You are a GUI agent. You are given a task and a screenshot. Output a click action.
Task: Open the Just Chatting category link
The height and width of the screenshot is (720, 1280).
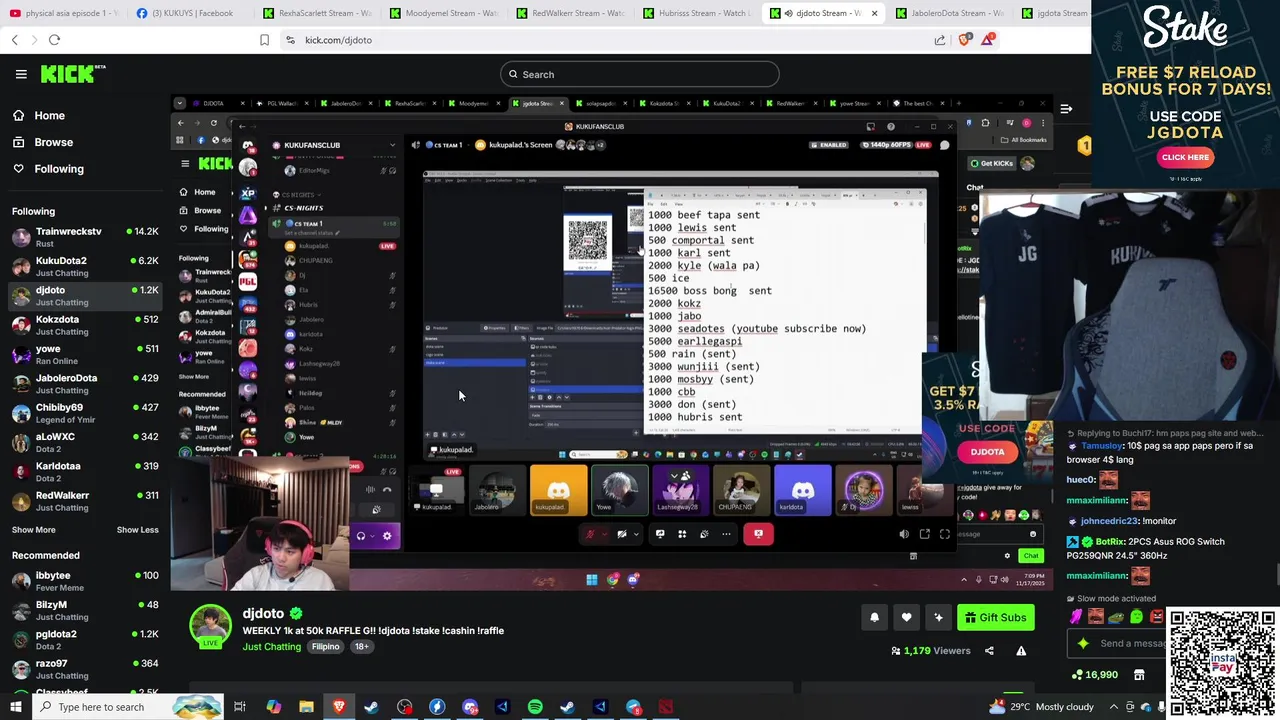pyautogui.click(x=271, y=647)
